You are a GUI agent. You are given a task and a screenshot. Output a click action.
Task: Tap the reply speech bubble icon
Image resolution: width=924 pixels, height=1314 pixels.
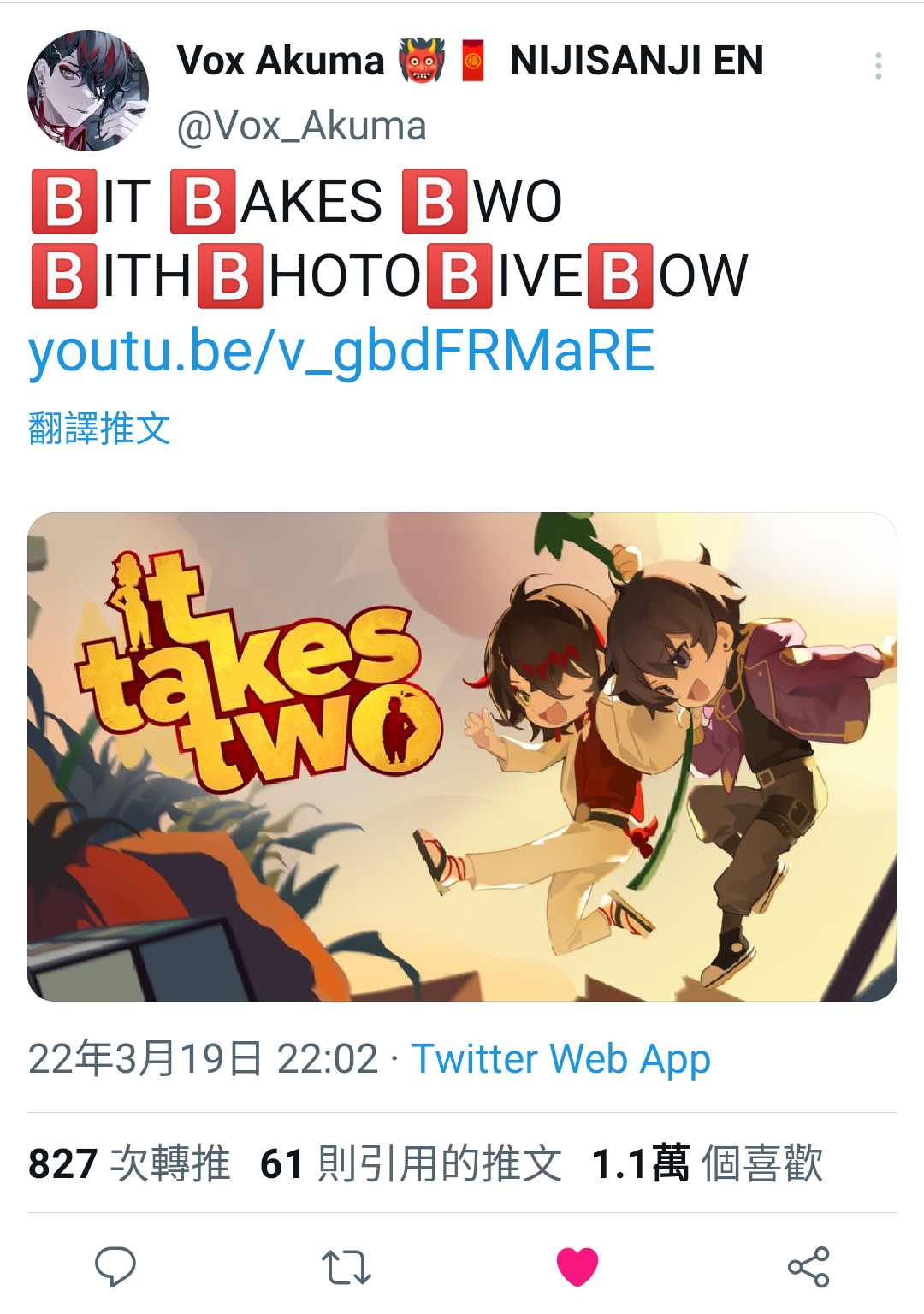115,1267
